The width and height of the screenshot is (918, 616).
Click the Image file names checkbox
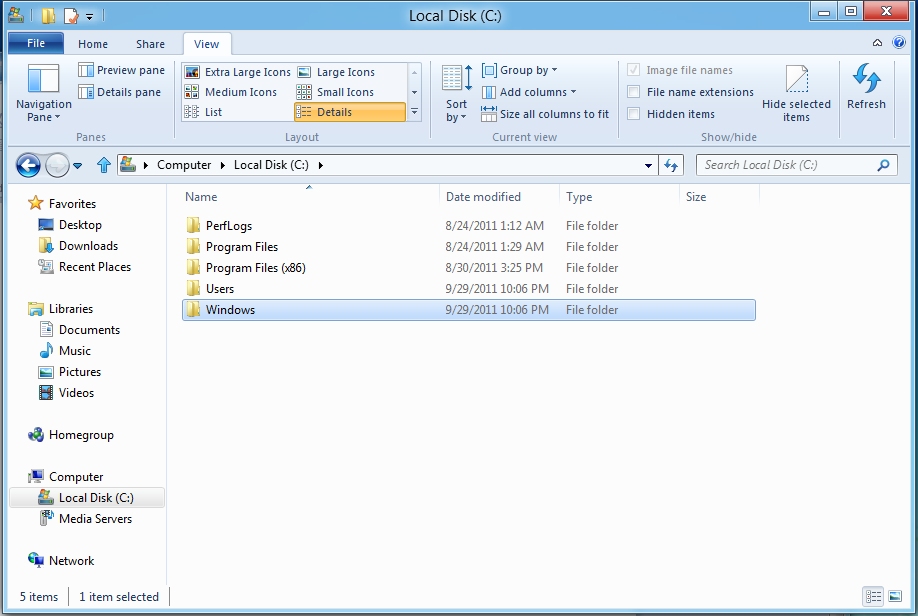[633, 70]
